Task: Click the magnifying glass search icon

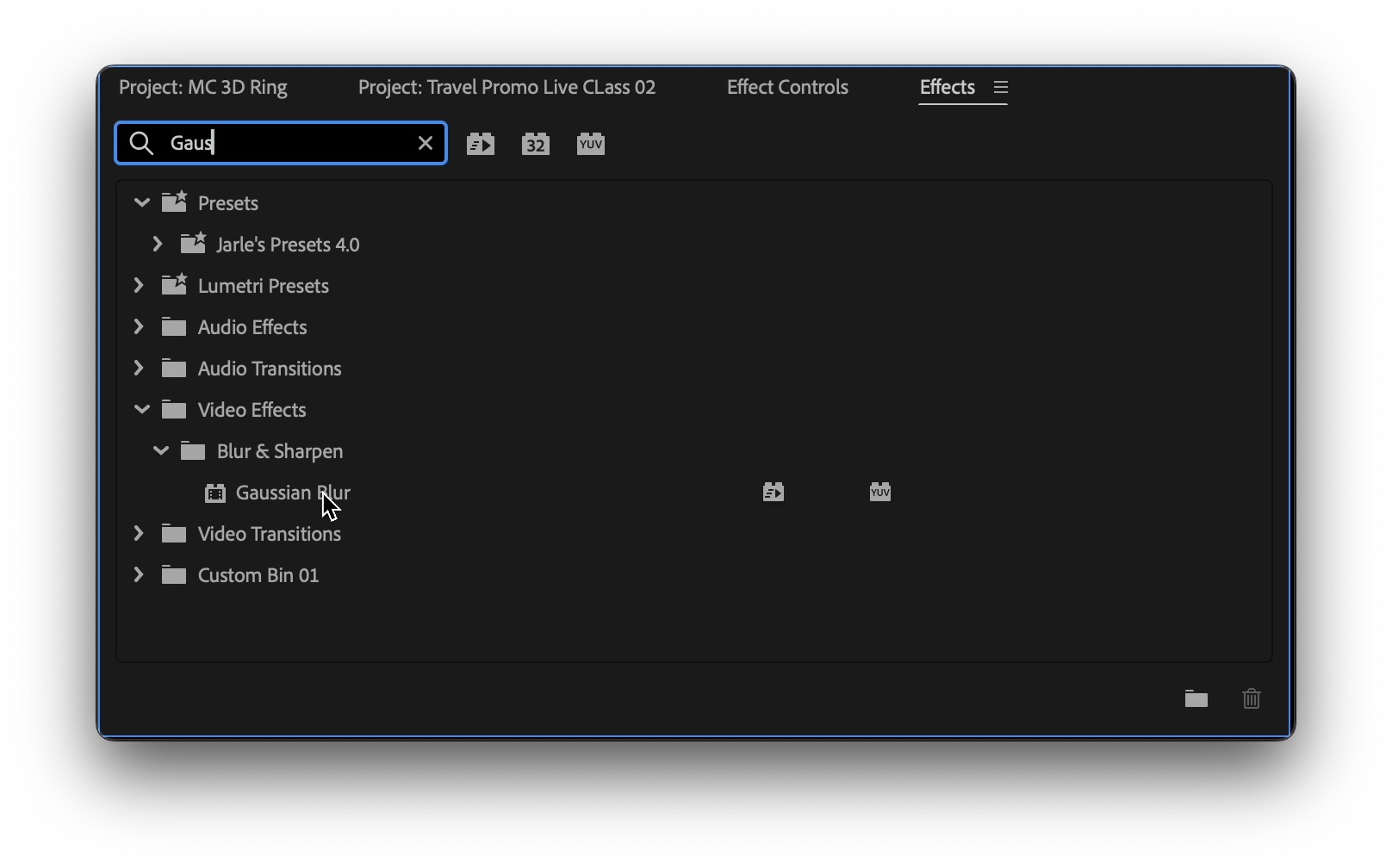Action: pyautogui.click(x=141, y=143)
